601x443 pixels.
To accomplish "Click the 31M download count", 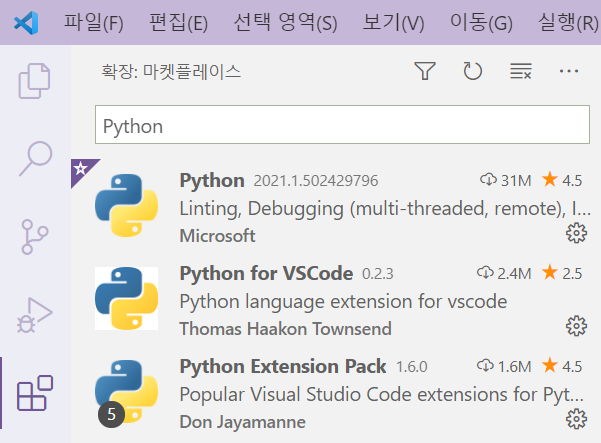I will pos(506,180).
